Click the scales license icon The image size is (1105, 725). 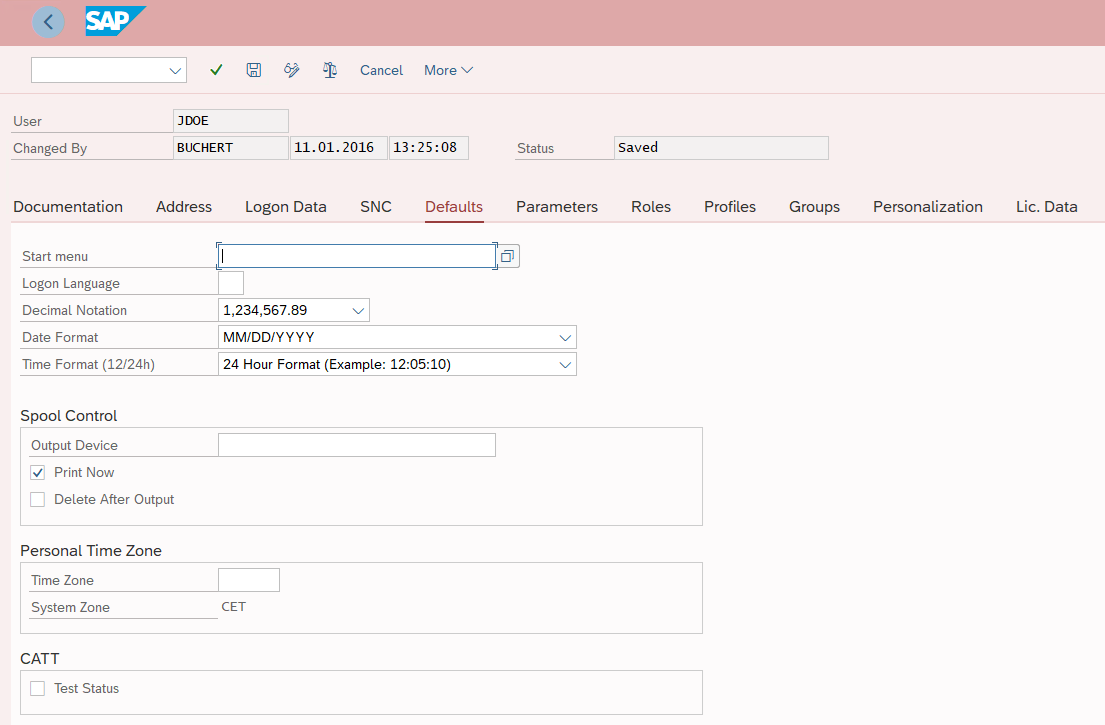[330, 70]
